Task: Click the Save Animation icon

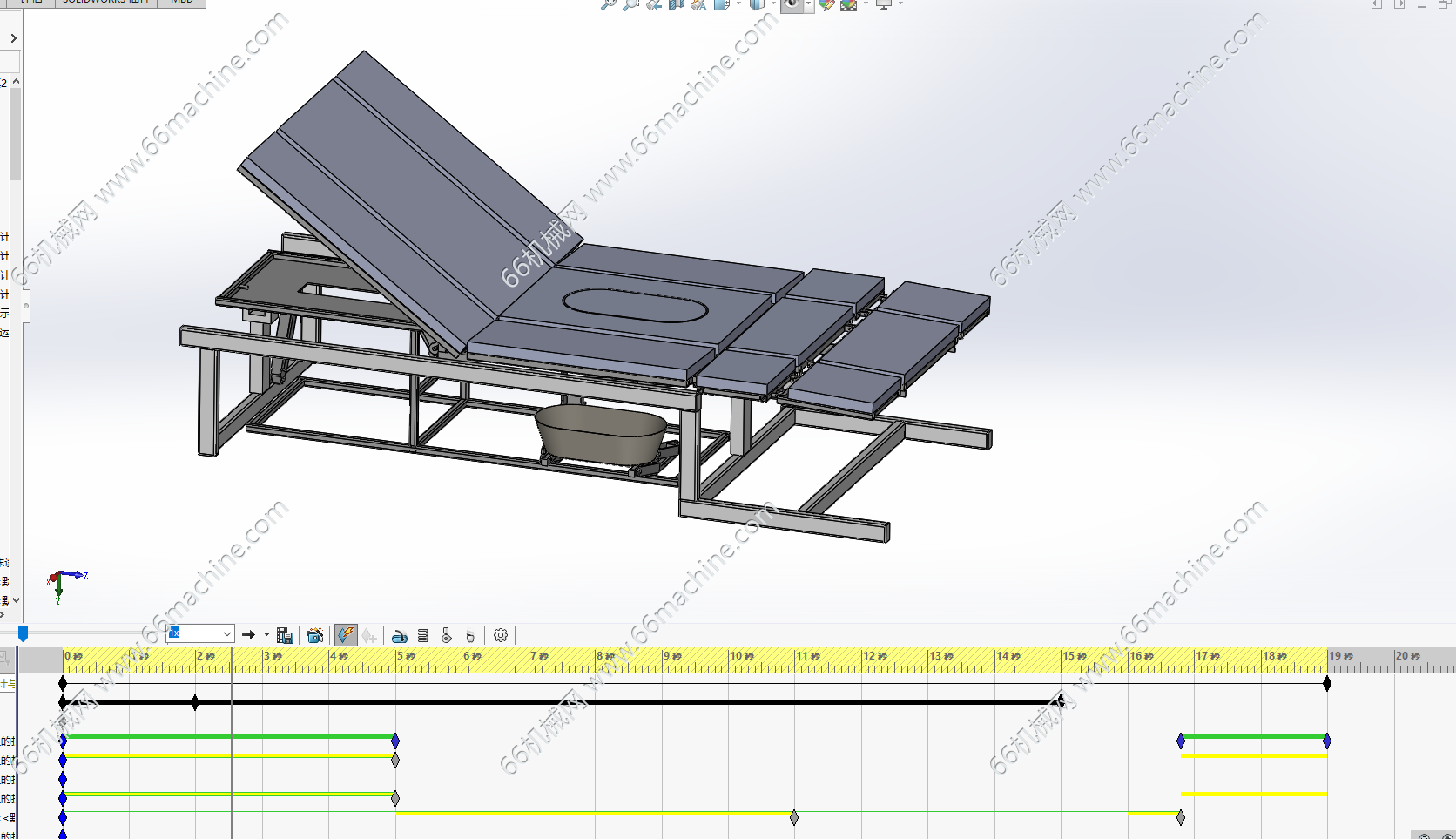Action: coord(285,635)
